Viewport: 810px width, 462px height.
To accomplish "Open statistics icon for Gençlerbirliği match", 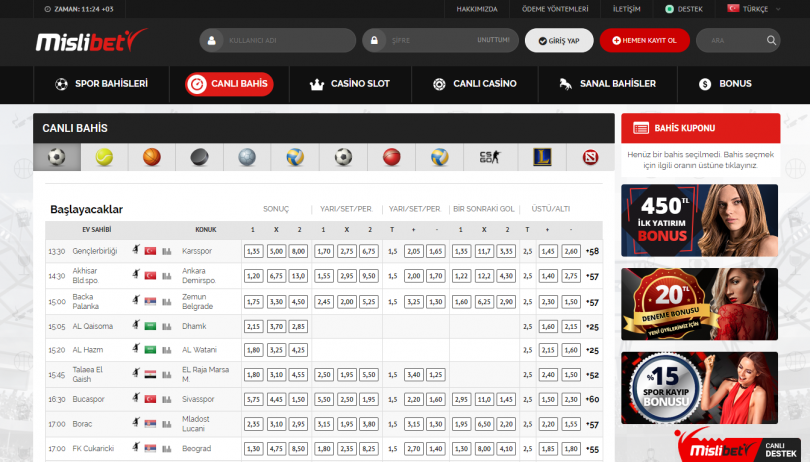I will (x=166, y=251).
